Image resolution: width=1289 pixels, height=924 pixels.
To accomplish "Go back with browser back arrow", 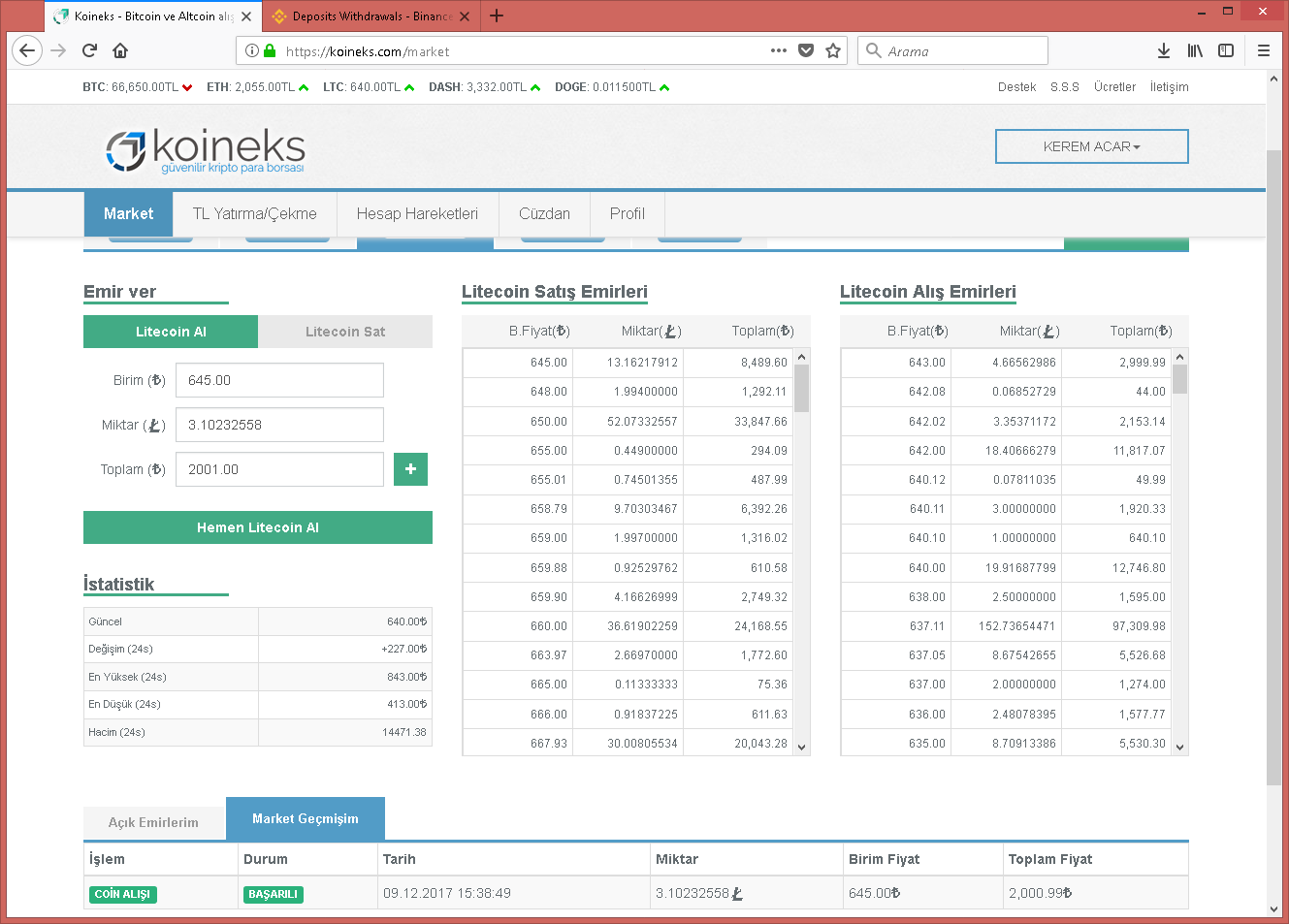I will 27,50.
